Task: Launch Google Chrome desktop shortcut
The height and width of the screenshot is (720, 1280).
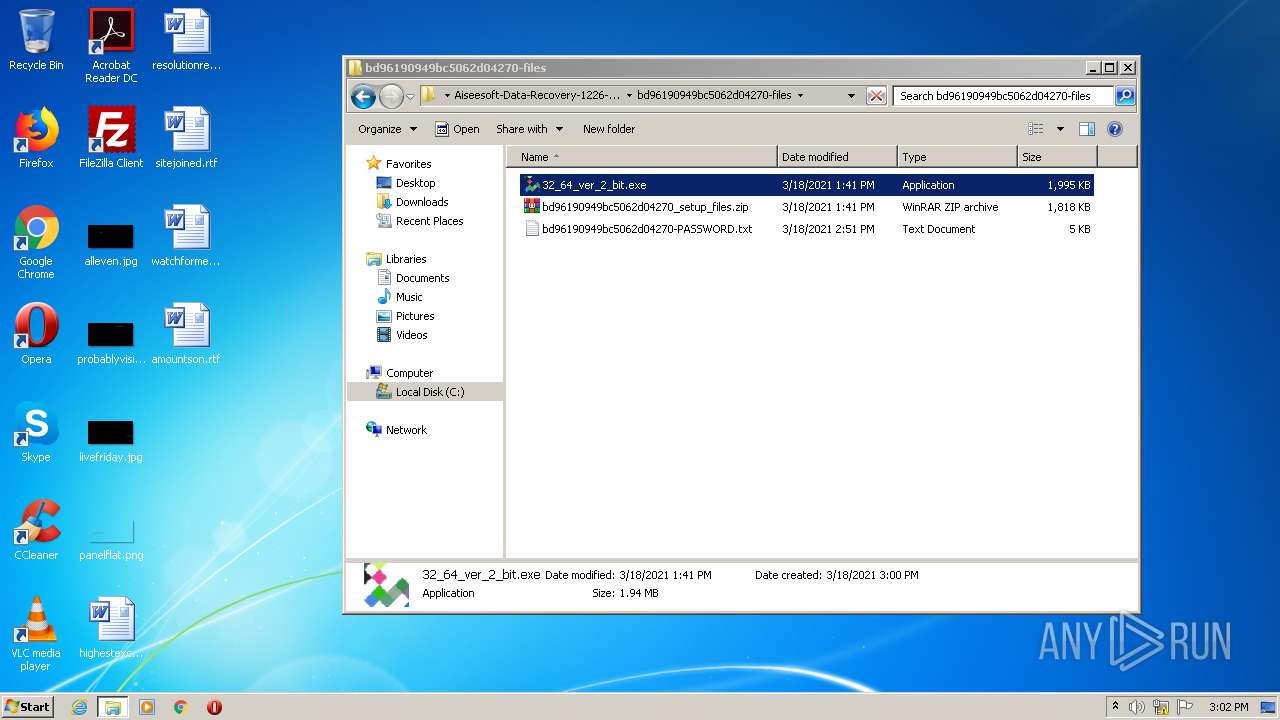Action: pos(36,242)
